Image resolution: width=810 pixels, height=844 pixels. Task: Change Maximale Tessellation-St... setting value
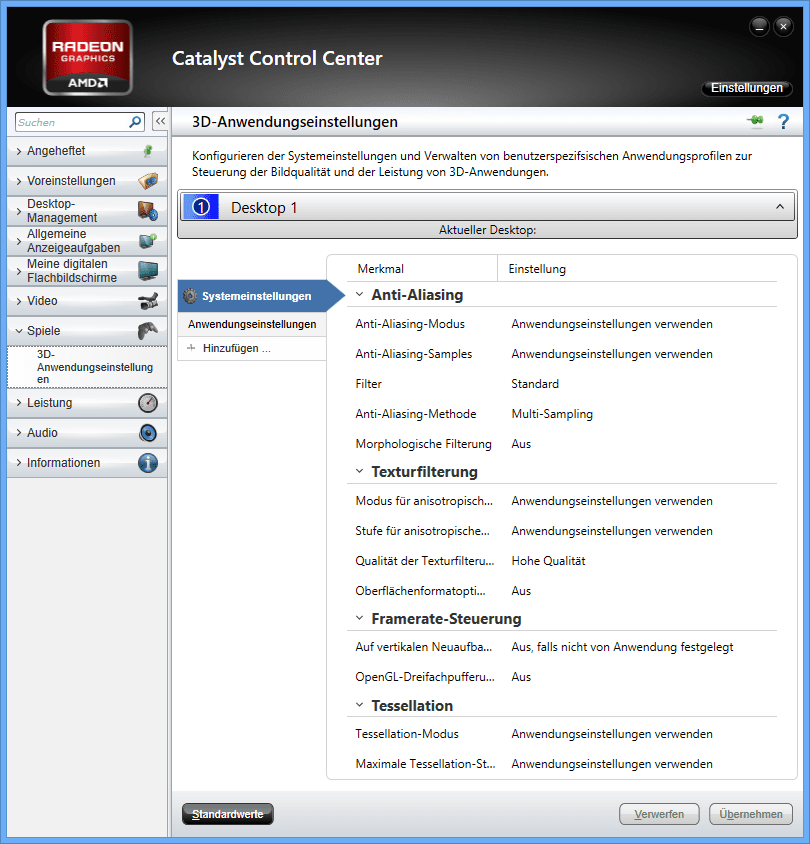612,764
